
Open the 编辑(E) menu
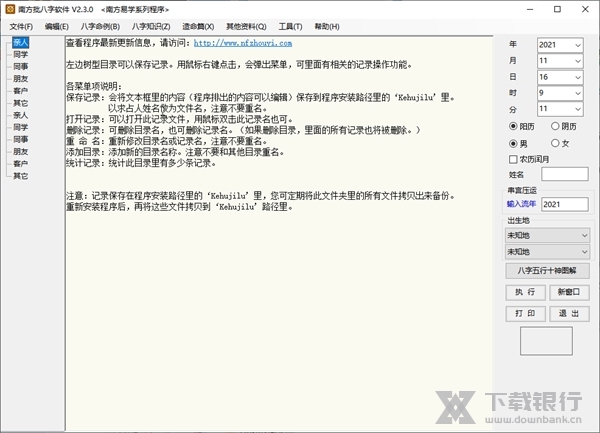(x=57, y=26)
